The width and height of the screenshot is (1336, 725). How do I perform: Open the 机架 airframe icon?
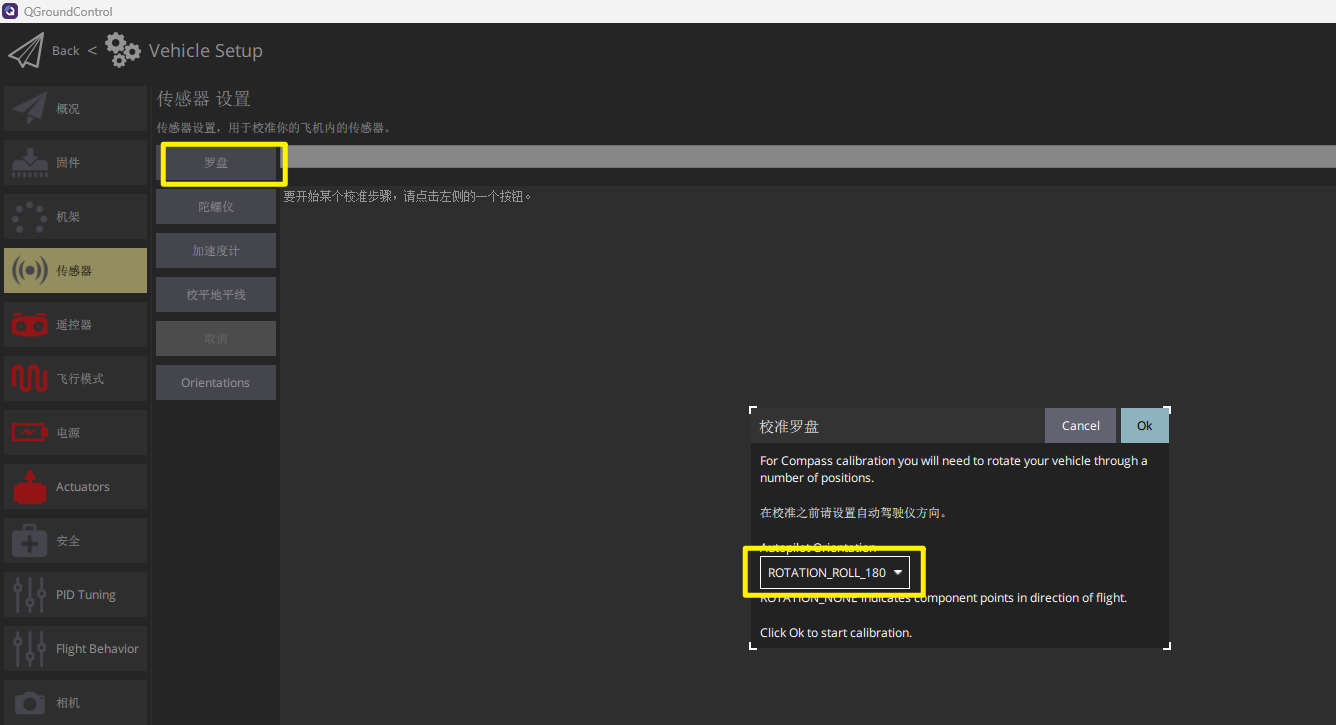(30, 217)
